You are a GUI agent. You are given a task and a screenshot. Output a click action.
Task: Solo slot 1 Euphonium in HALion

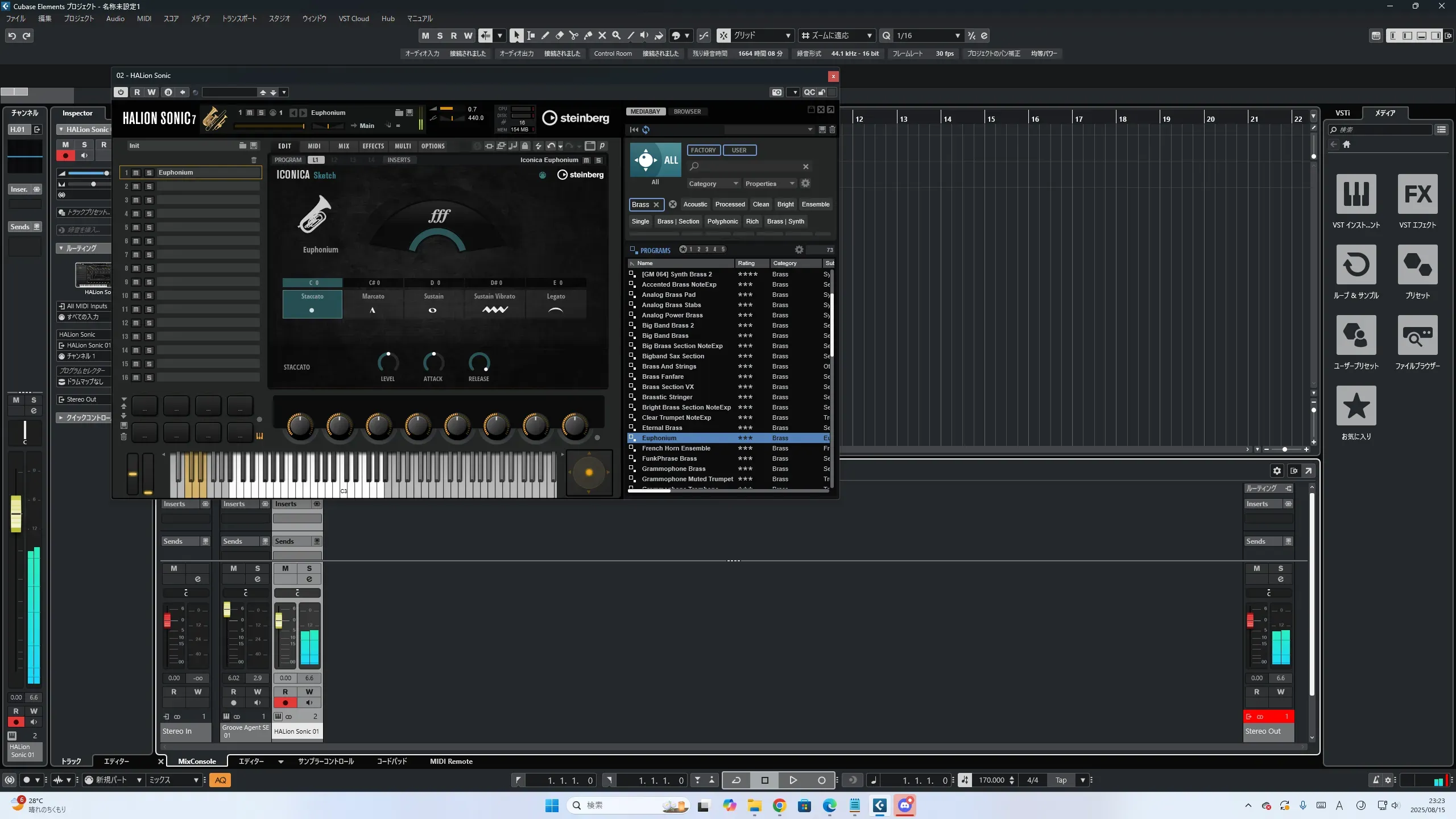coord(149,172)
